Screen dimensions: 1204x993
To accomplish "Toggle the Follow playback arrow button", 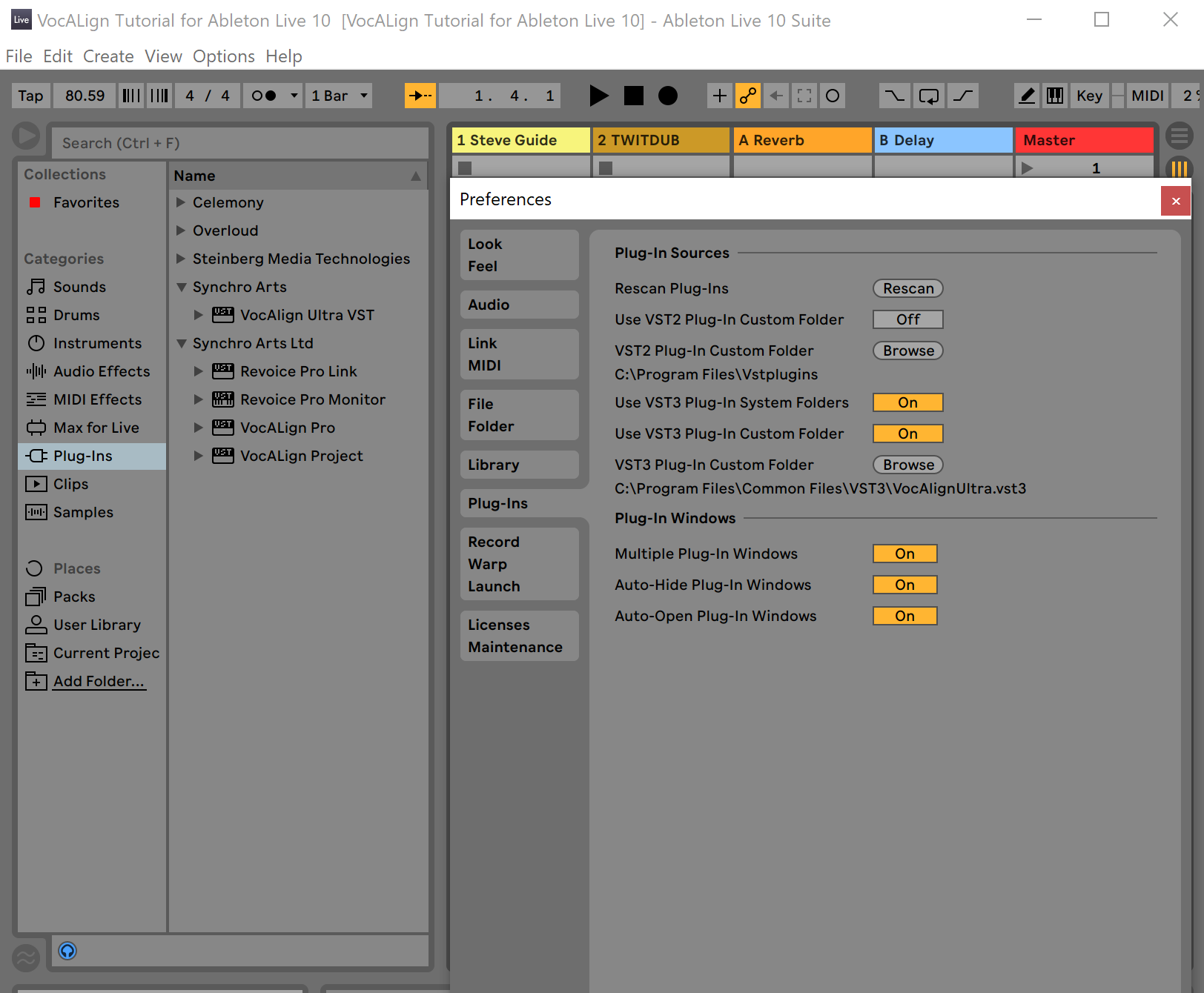I will 420,96.
